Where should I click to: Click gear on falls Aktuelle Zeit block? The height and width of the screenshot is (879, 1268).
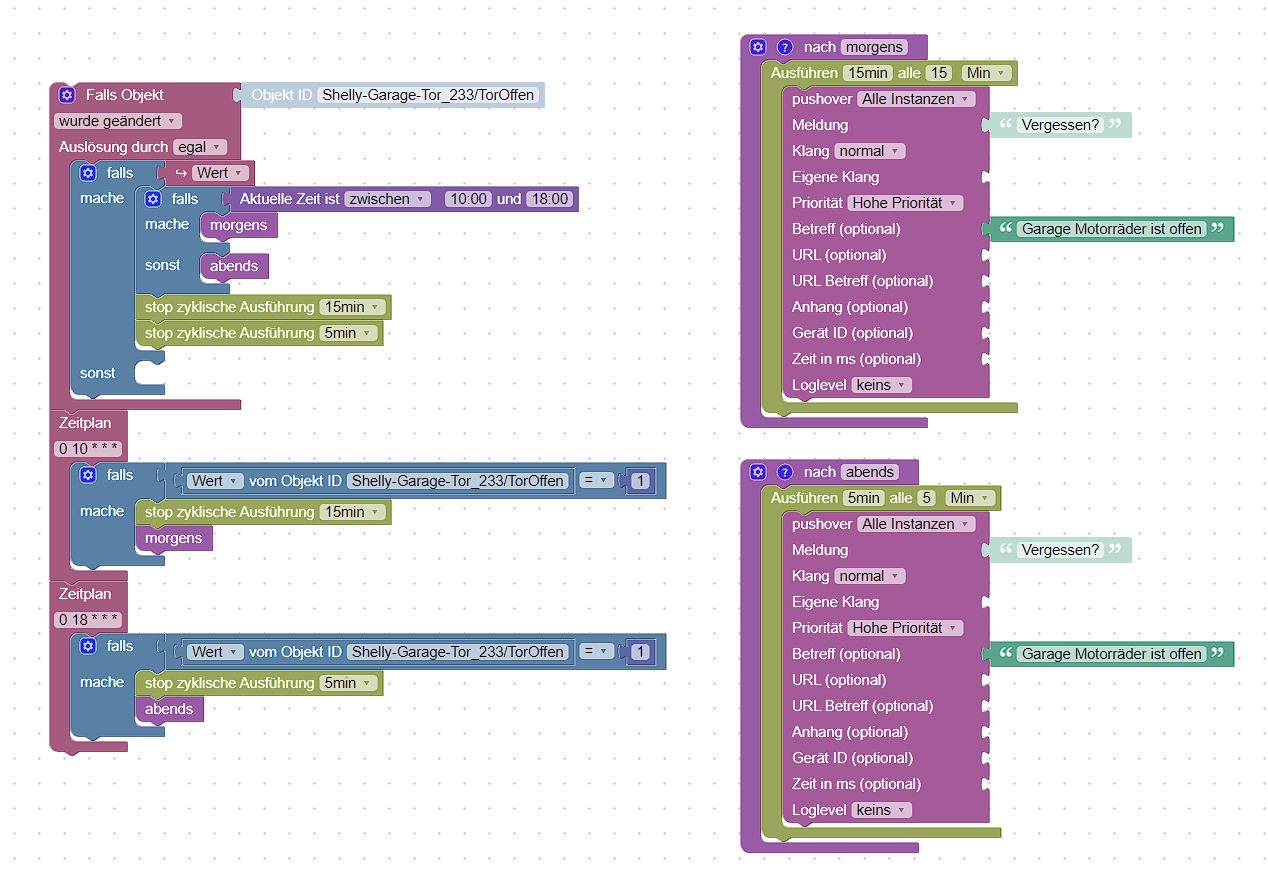click(x=153, y=199)
